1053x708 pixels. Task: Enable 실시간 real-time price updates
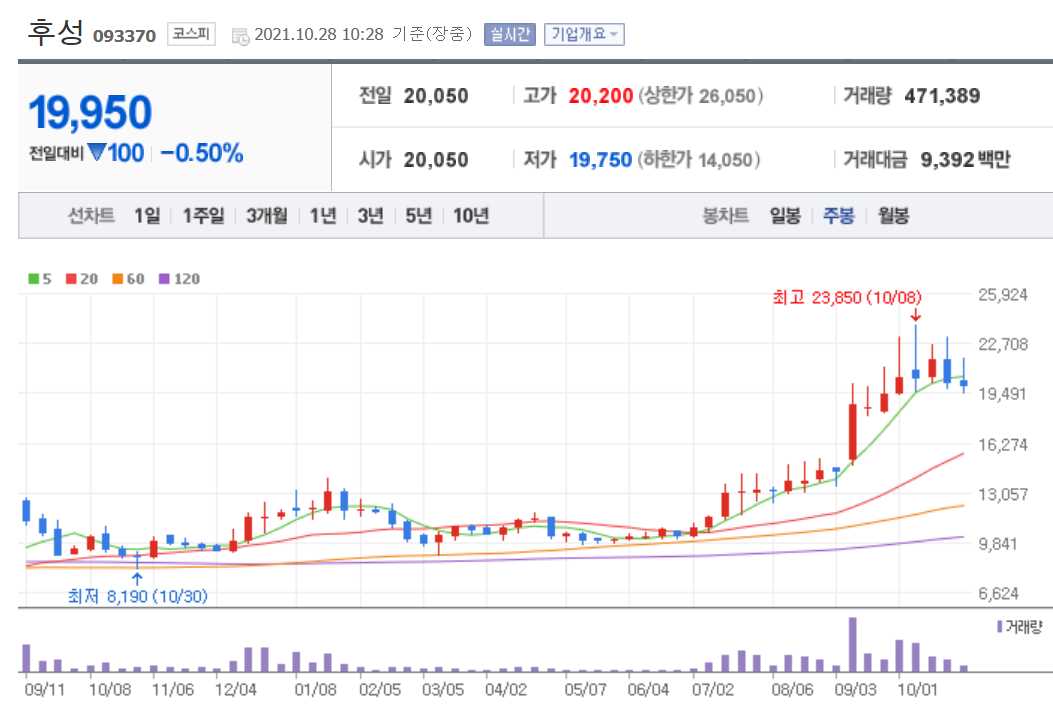pyautogui.click(x=510, y=34)
